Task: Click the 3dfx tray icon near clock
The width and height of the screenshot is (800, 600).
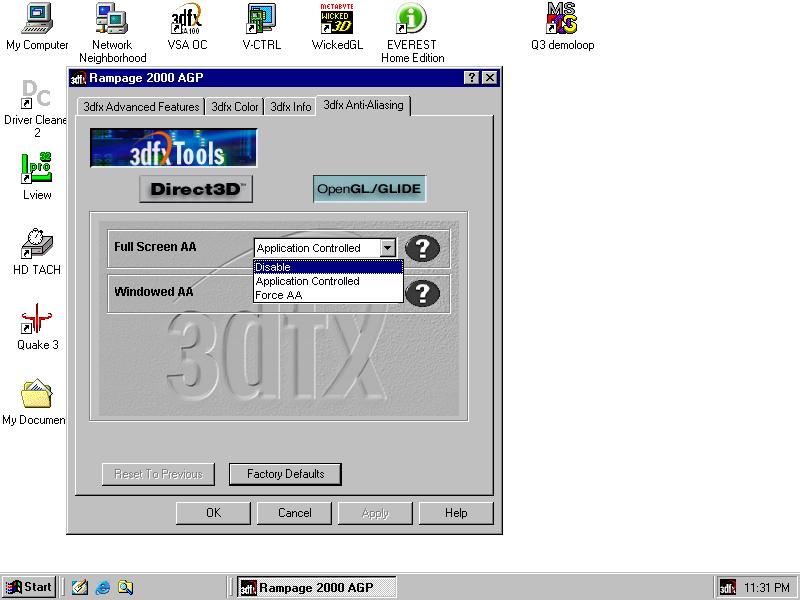Action: tap(728, 587)
